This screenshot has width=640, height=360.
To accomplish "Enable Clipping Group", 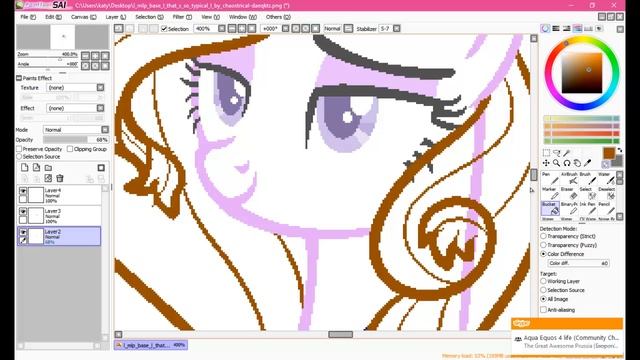I will point(70,149).
